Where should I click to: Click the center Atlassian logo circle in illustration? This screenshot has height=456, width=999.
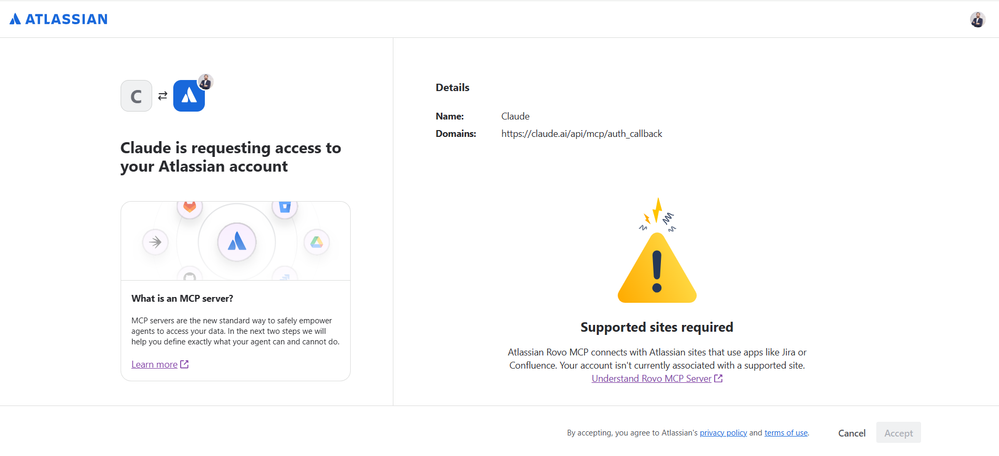pos(236,241)
